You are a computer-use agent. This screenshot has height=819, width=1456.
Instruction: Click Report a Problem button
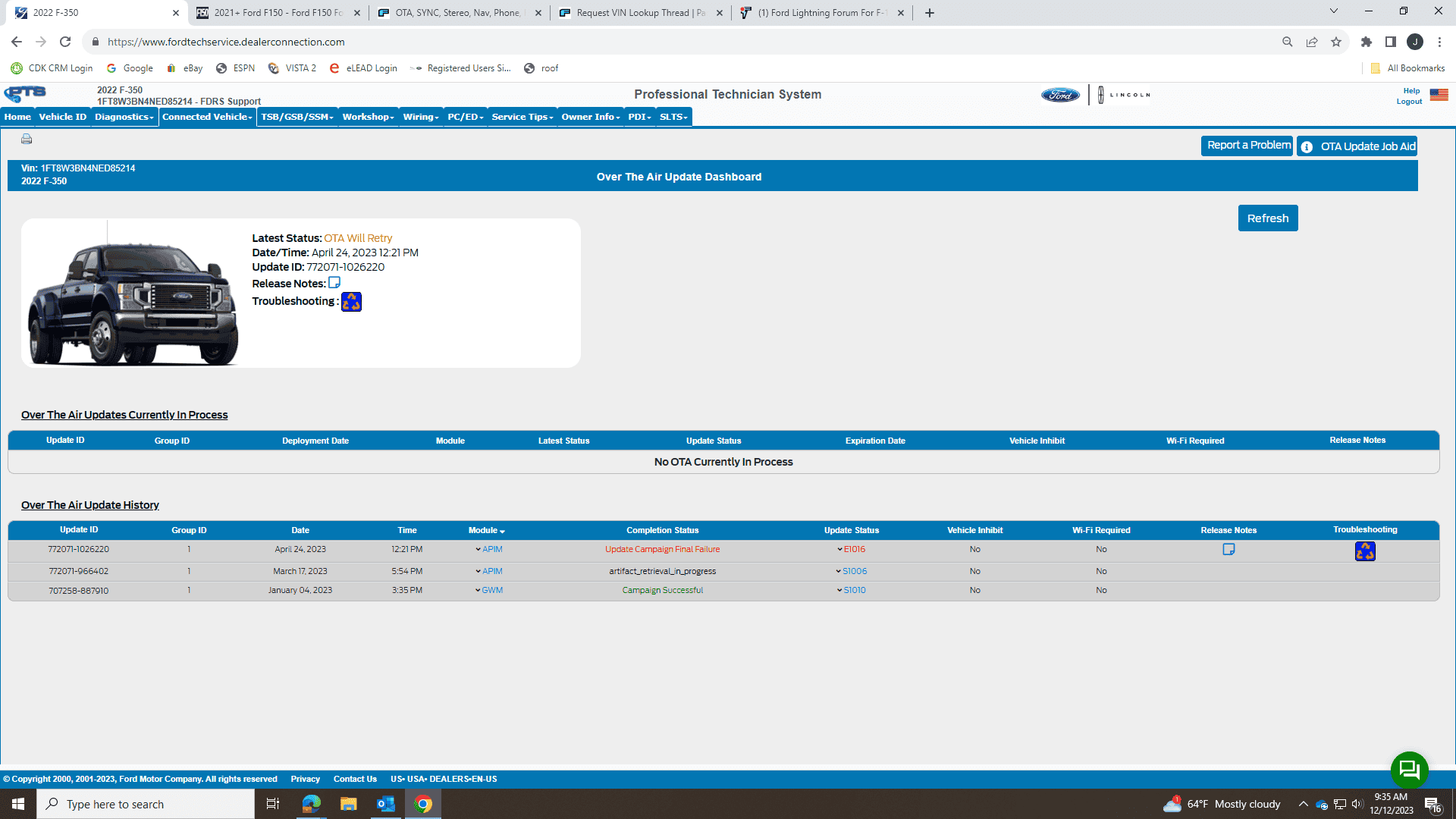[1247, 146]
